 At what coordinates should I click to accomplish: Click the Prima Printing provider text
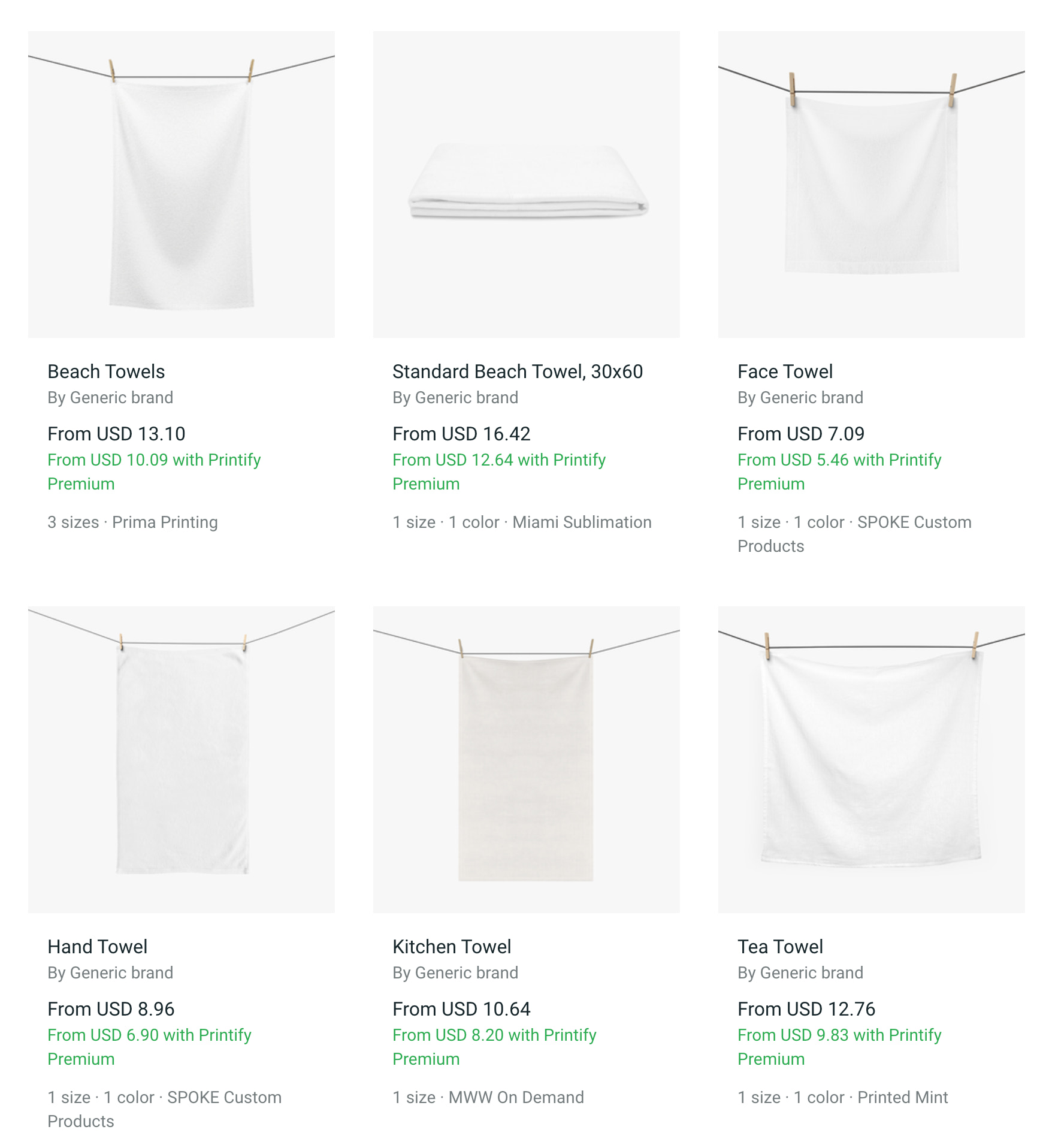click(165, 522)
